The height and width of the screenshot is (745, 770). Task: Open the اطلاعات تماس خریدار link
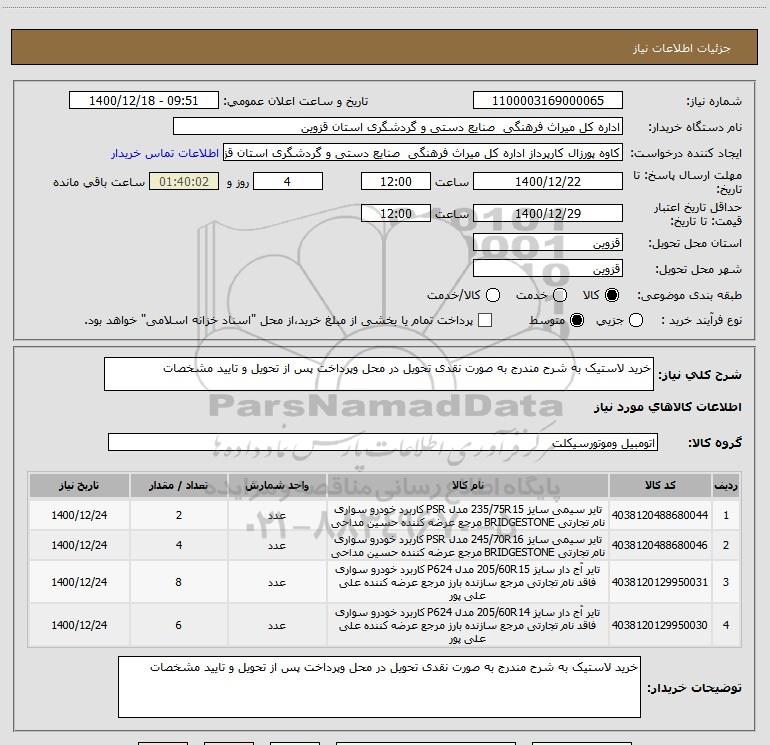165,153
